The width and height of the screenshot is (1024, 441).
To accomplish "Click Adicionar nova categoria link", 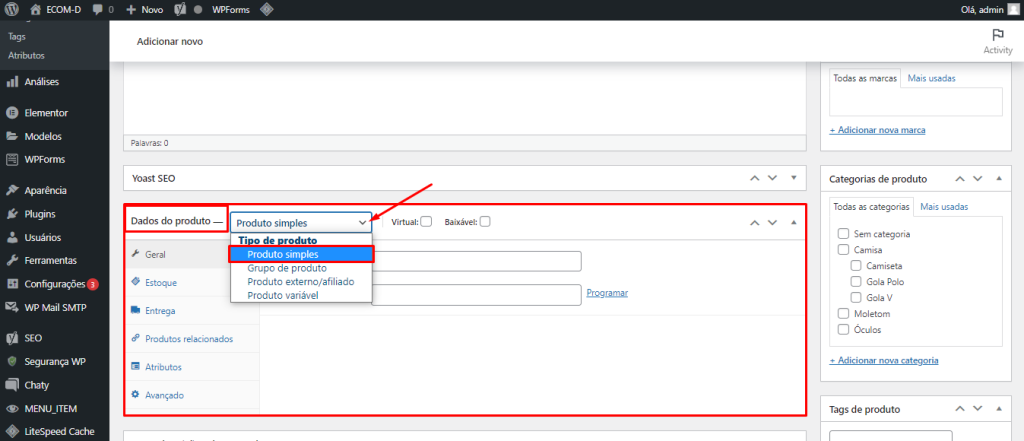I will [884, 360].
